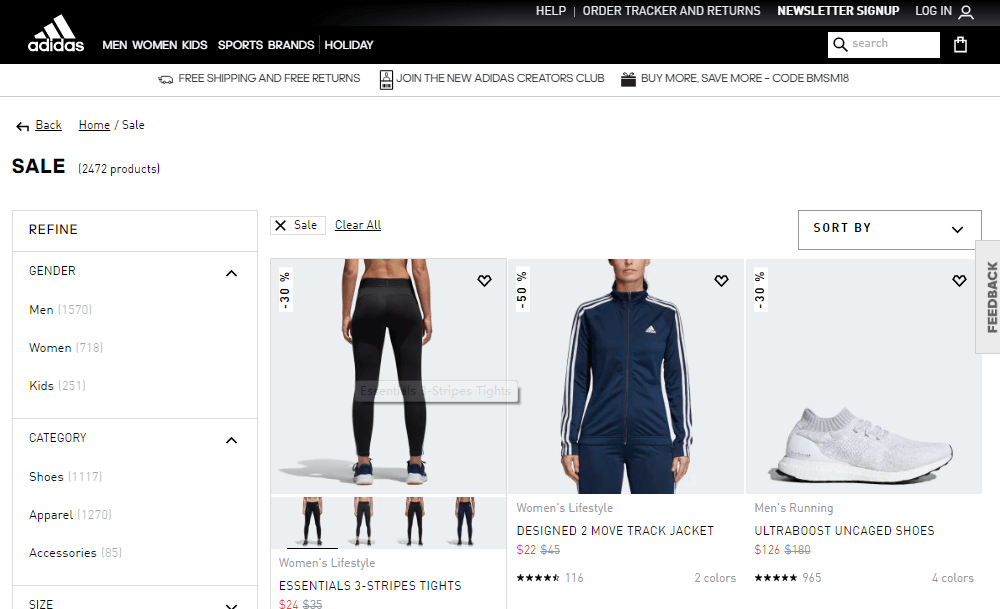Click the track jacket star rating
The width and height of the screenshot is (1000, 609).
point(538,578)
